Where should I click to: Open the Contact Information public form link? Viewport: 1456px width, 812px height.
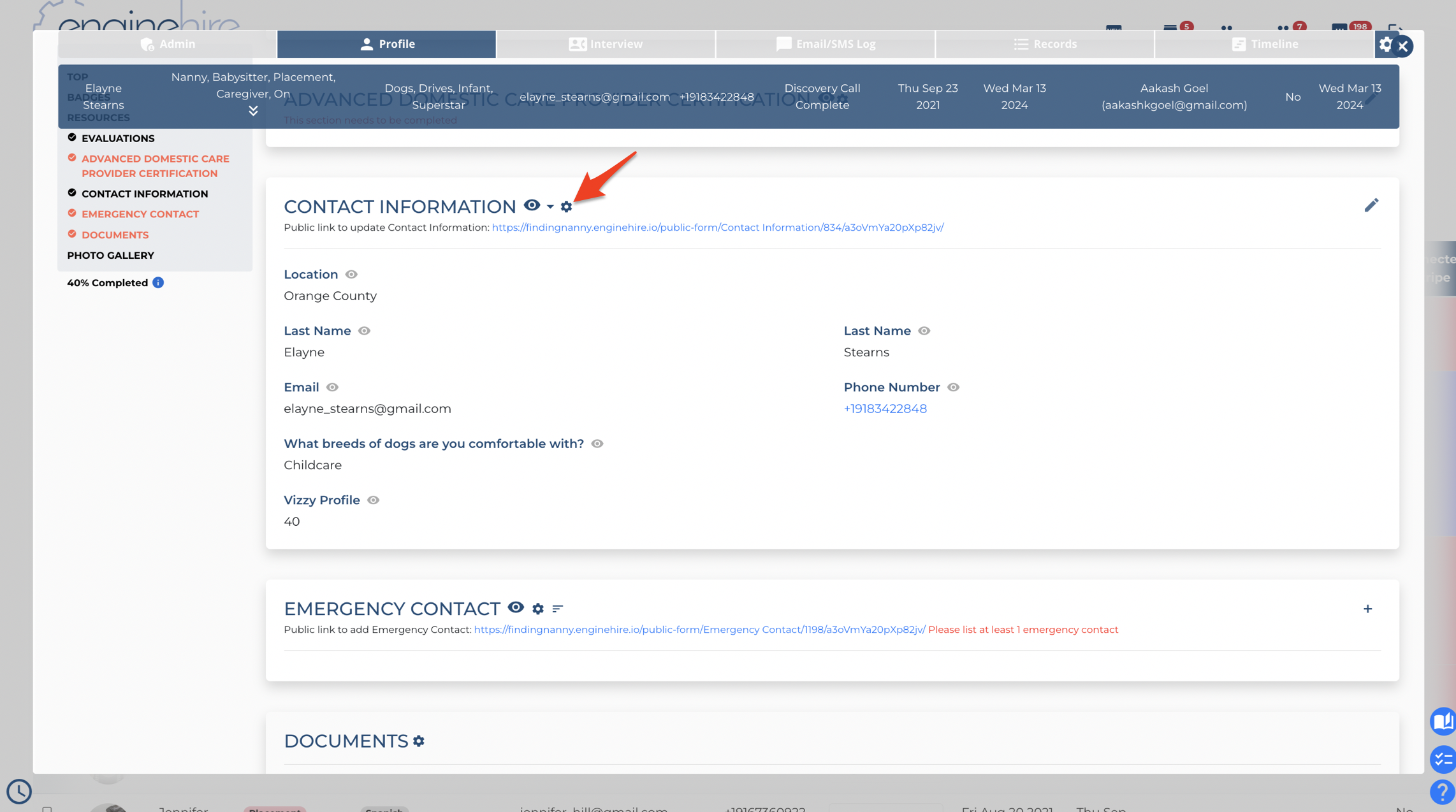click(718, 228)
